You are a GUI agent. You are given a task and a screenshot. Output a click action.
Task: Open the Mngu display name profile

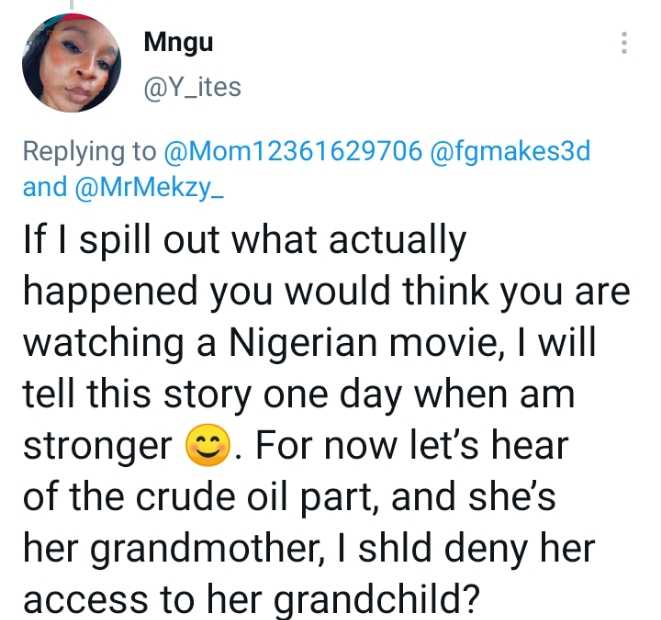point(179,43)
